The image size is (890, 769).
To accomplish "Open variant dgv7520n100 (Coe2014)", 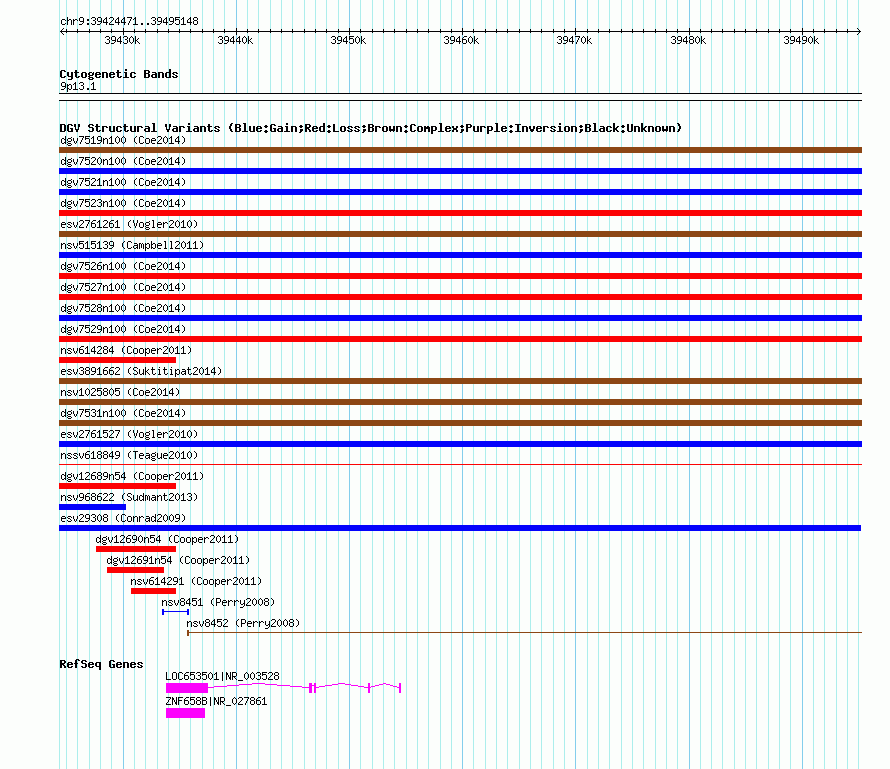I will point(123,161).
